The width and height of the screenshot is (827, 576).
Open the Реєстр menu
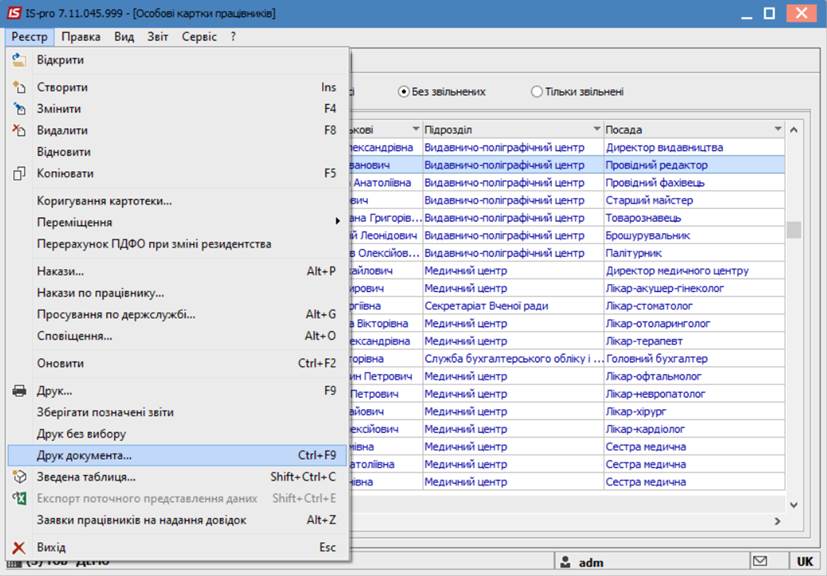[x=30, y=37]
